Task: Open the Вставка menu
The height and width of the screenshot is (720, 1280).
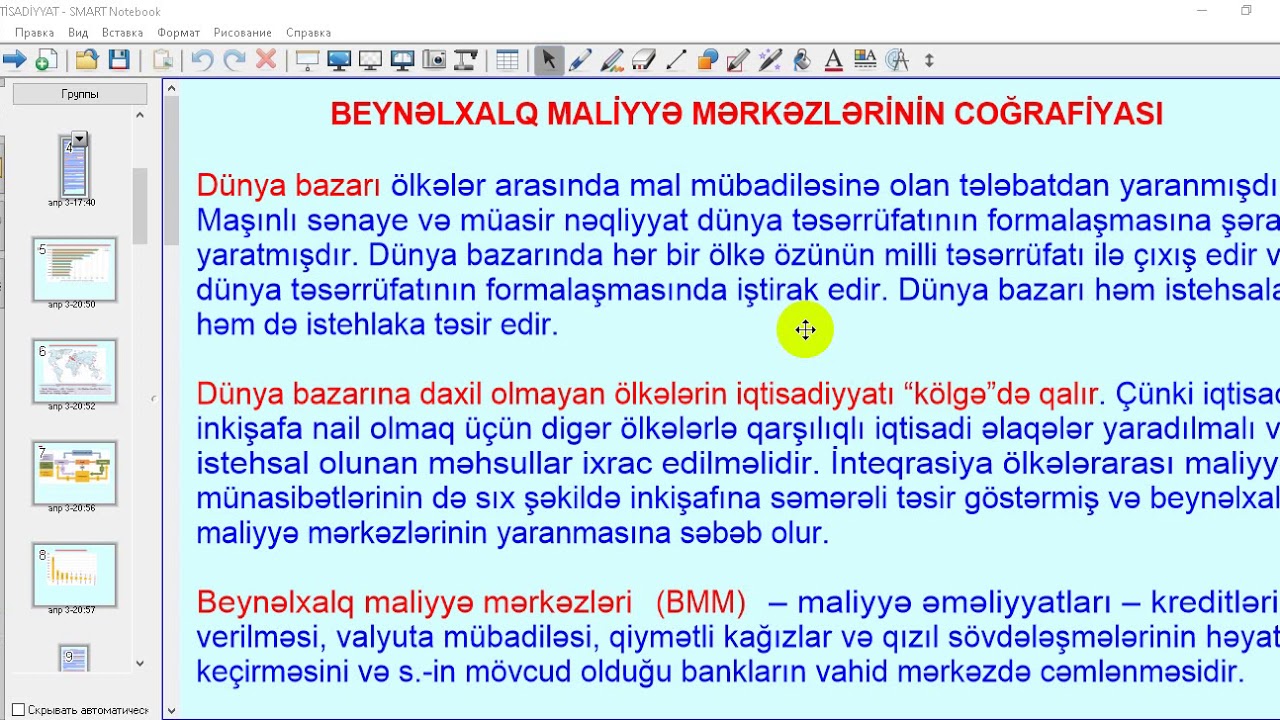Action: point(123,33)
